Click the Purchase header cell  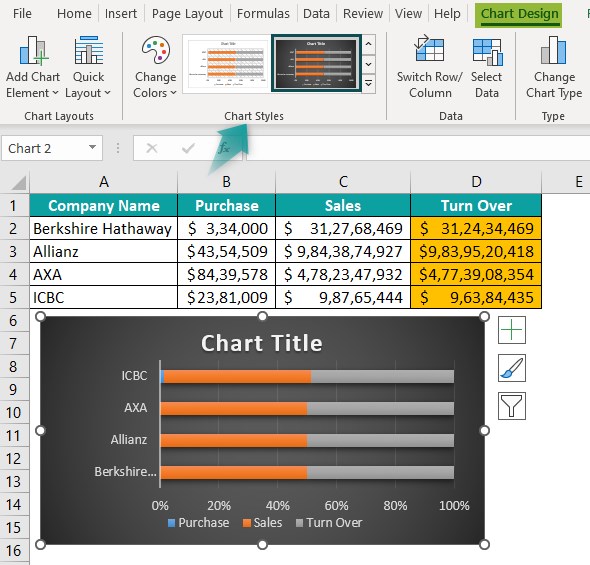pos(226,205)
